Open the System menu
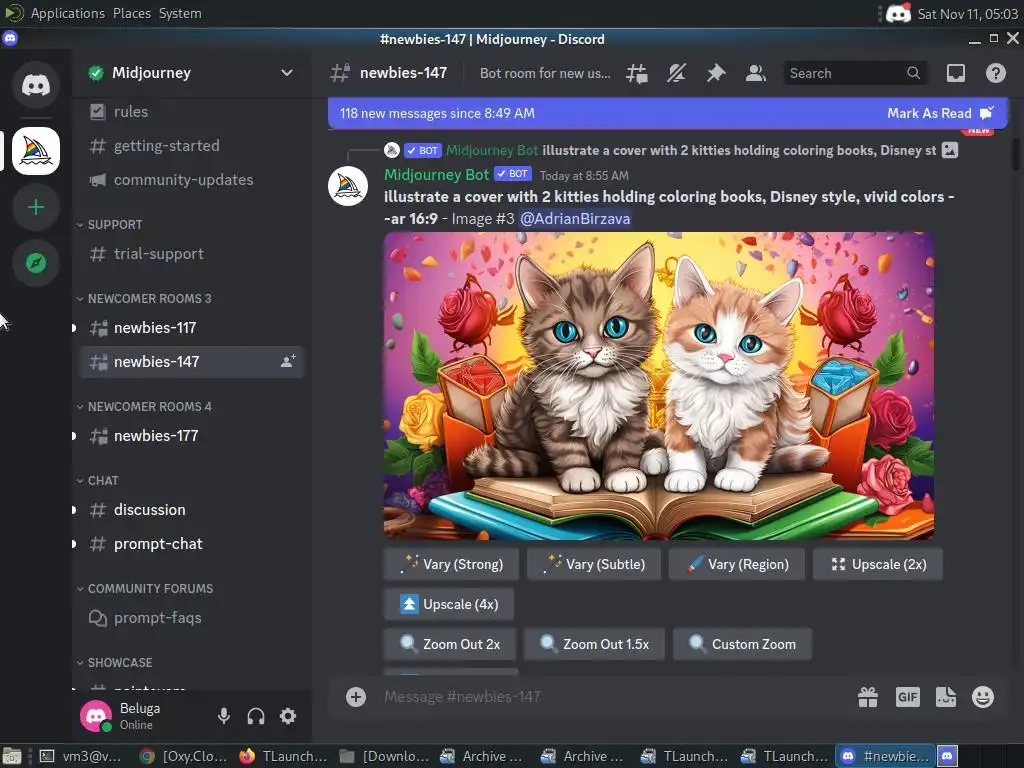Image resolution: width=1024 pixels, height=768 pixels. click(180, 13)
